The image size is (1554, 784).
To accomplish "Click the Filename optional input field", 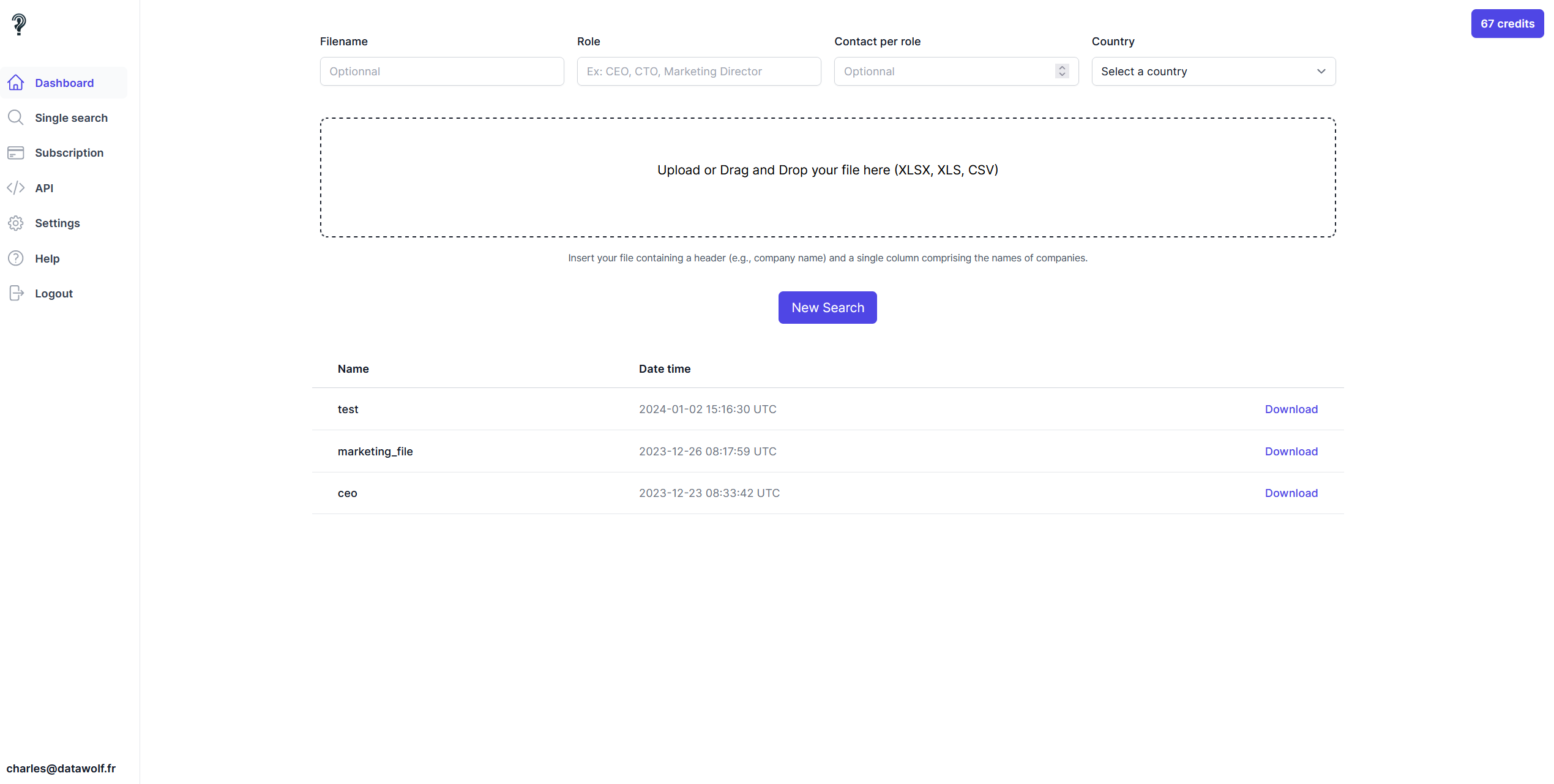I will [x=441, y=71].
